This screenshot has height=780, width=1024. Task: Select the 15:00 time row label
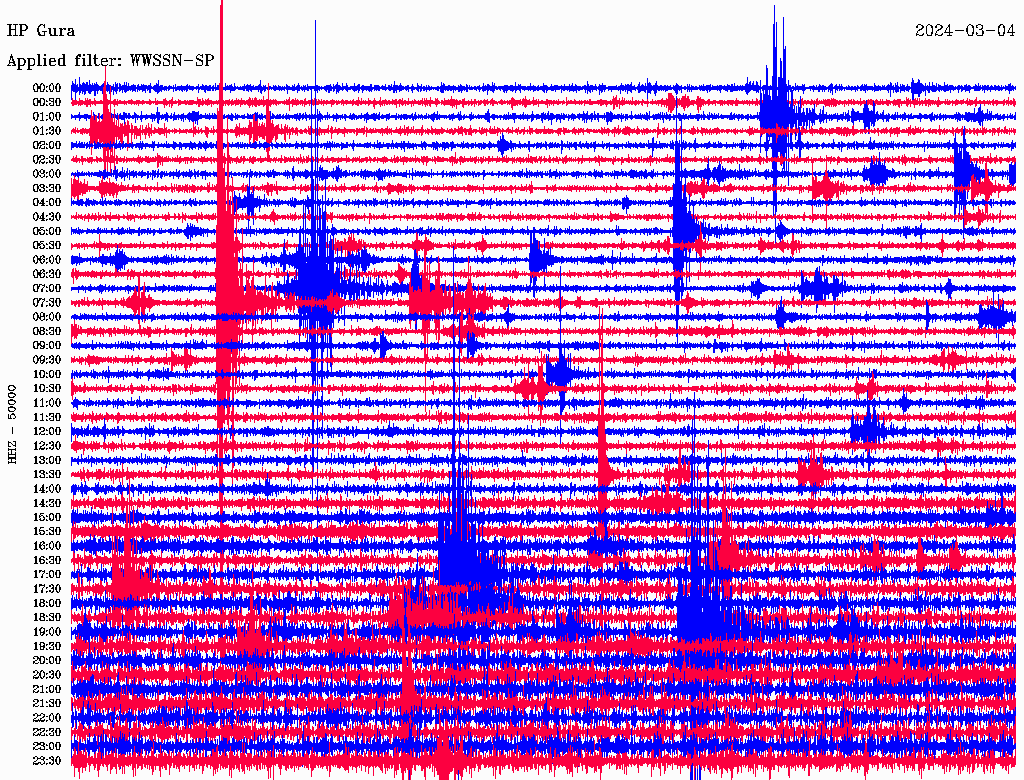click(46, 517)
